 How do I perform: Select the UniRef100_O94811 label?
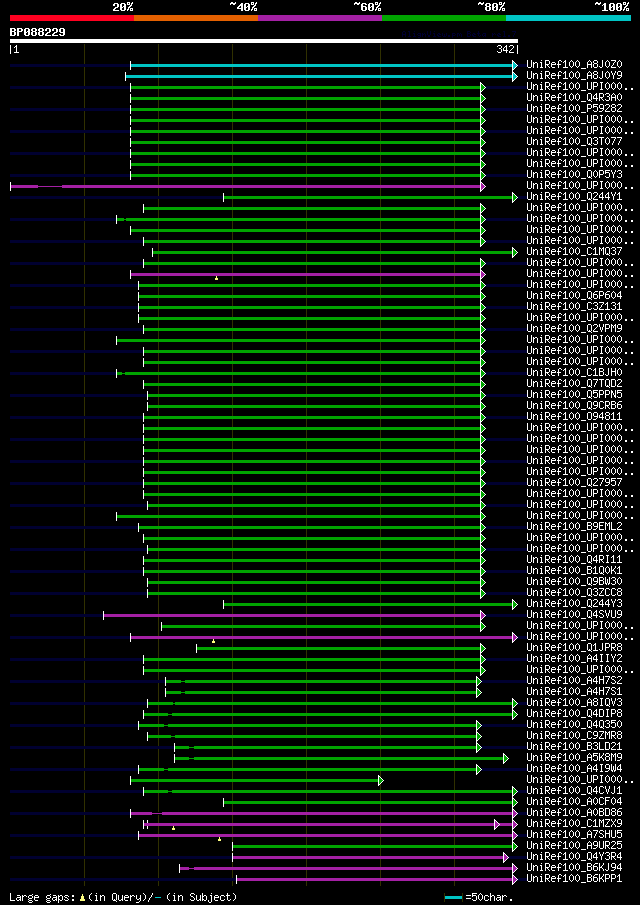coord(574,417)
